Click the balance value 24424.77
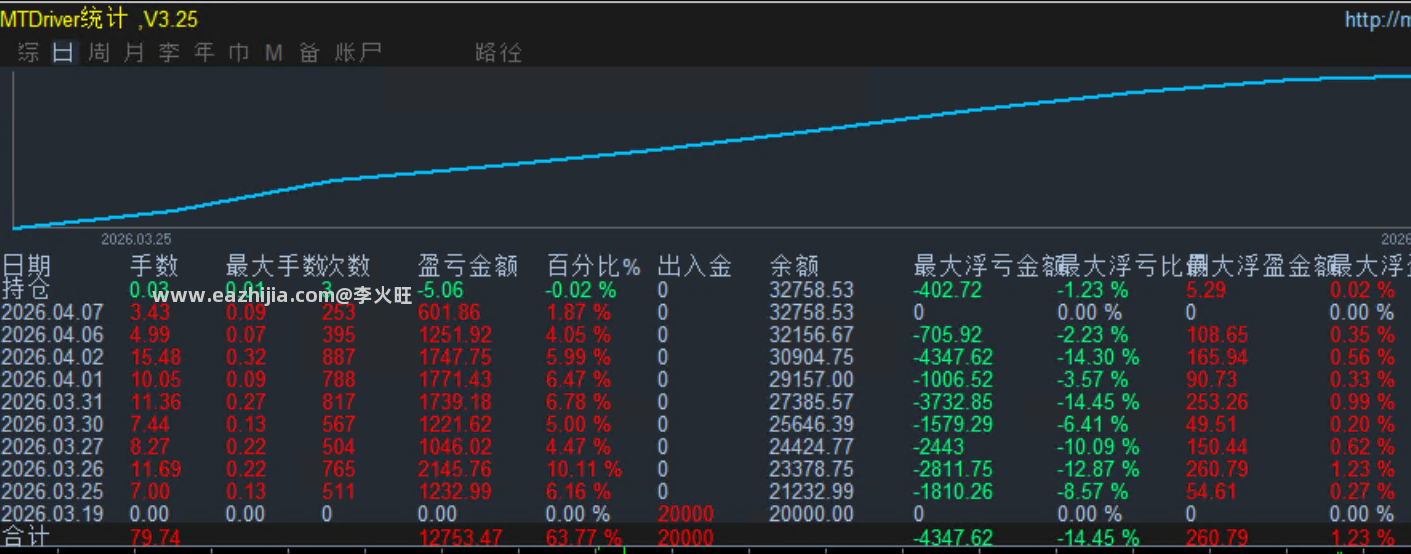The height and width of the screenshot is (554, 1411). pyautogui.click(x=812, y=446)
